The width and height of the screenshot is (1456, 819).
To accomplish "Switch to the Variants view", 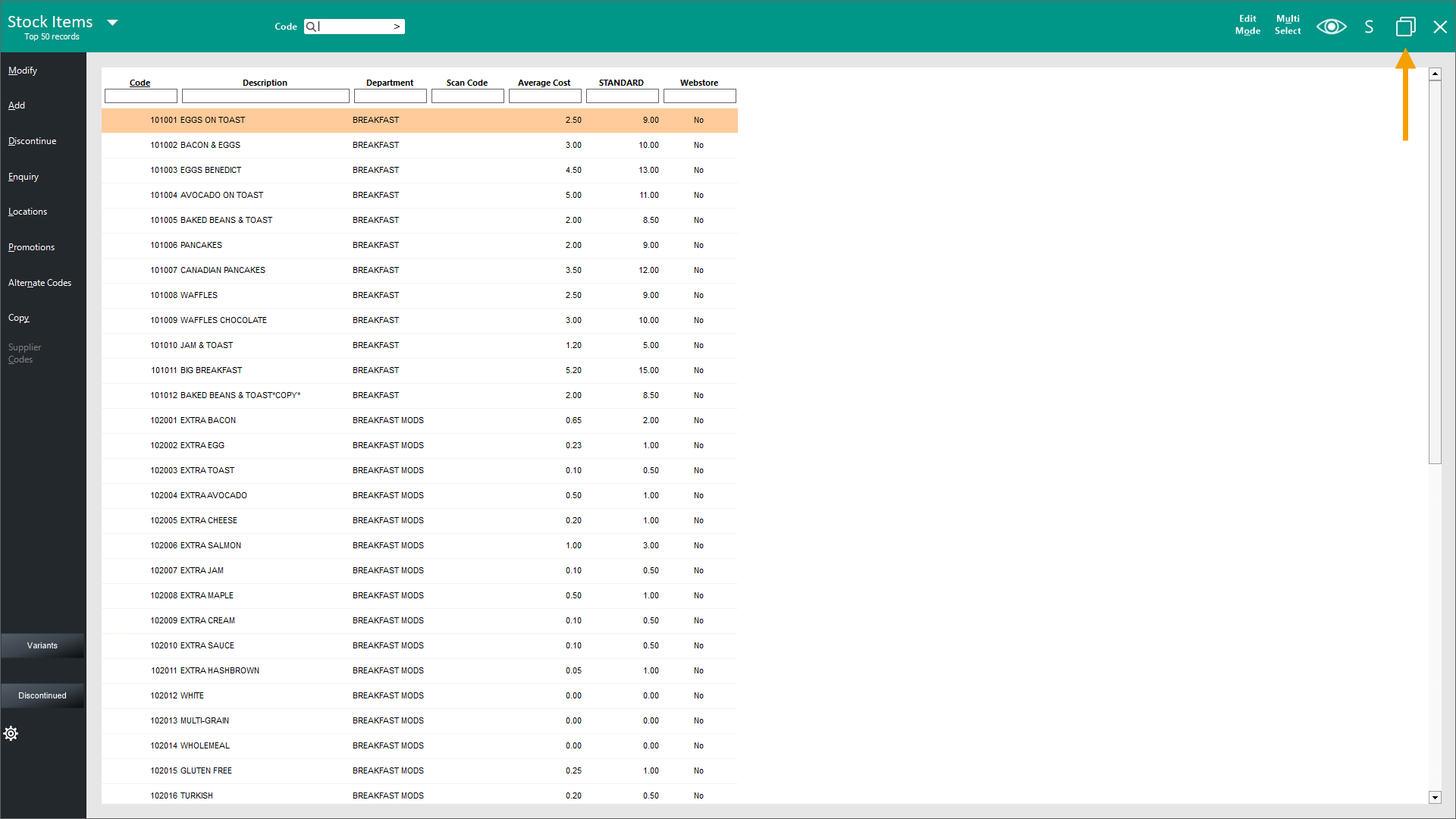I will point(42,645).
